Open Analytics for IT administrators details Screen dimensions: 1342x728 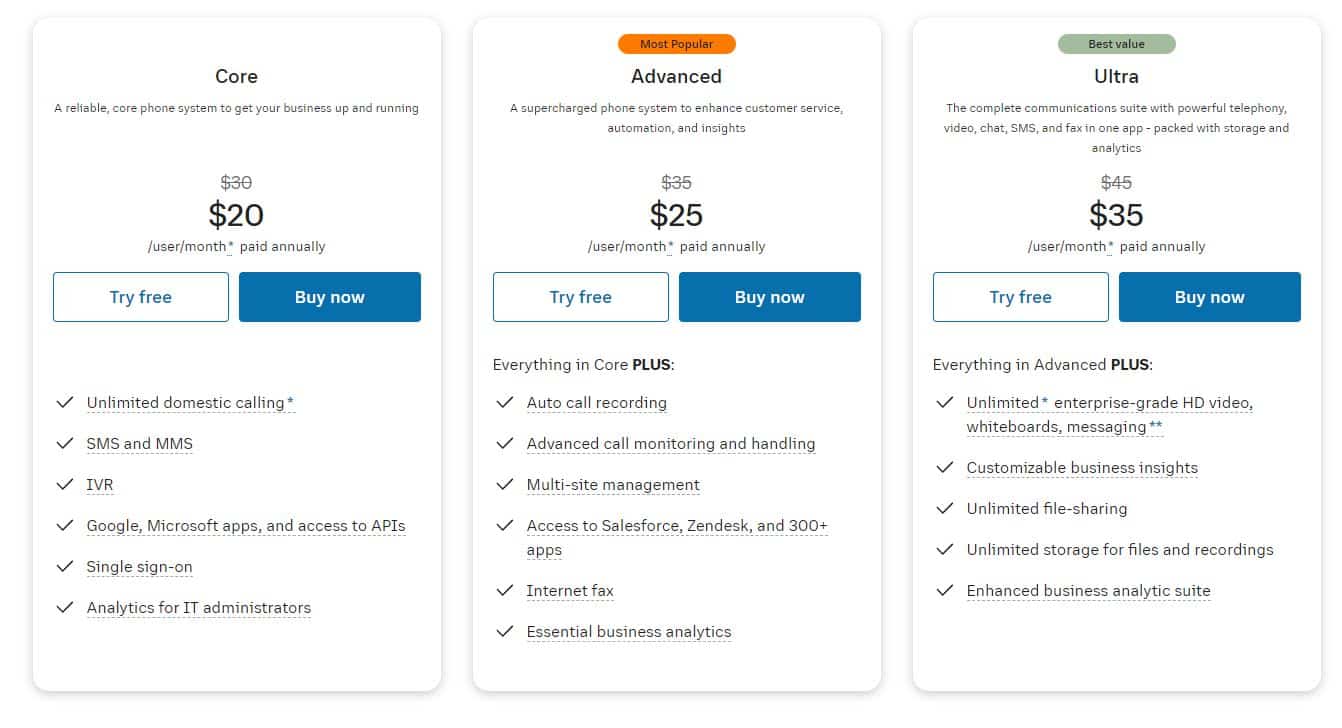pos(199,608)
